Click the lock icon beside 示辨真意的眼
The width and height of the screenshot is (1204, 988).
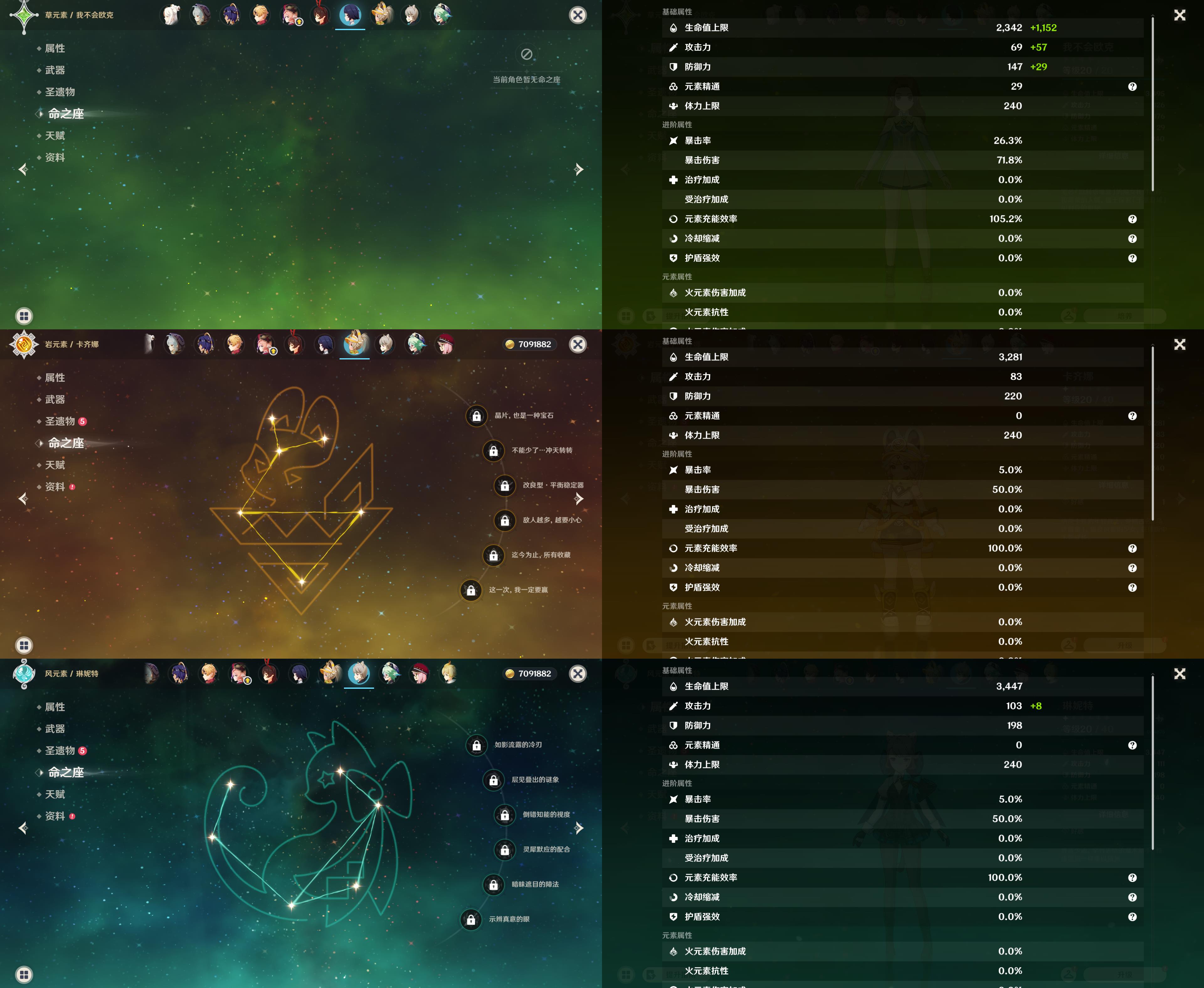pyautogui.click(x=471, y=920)
